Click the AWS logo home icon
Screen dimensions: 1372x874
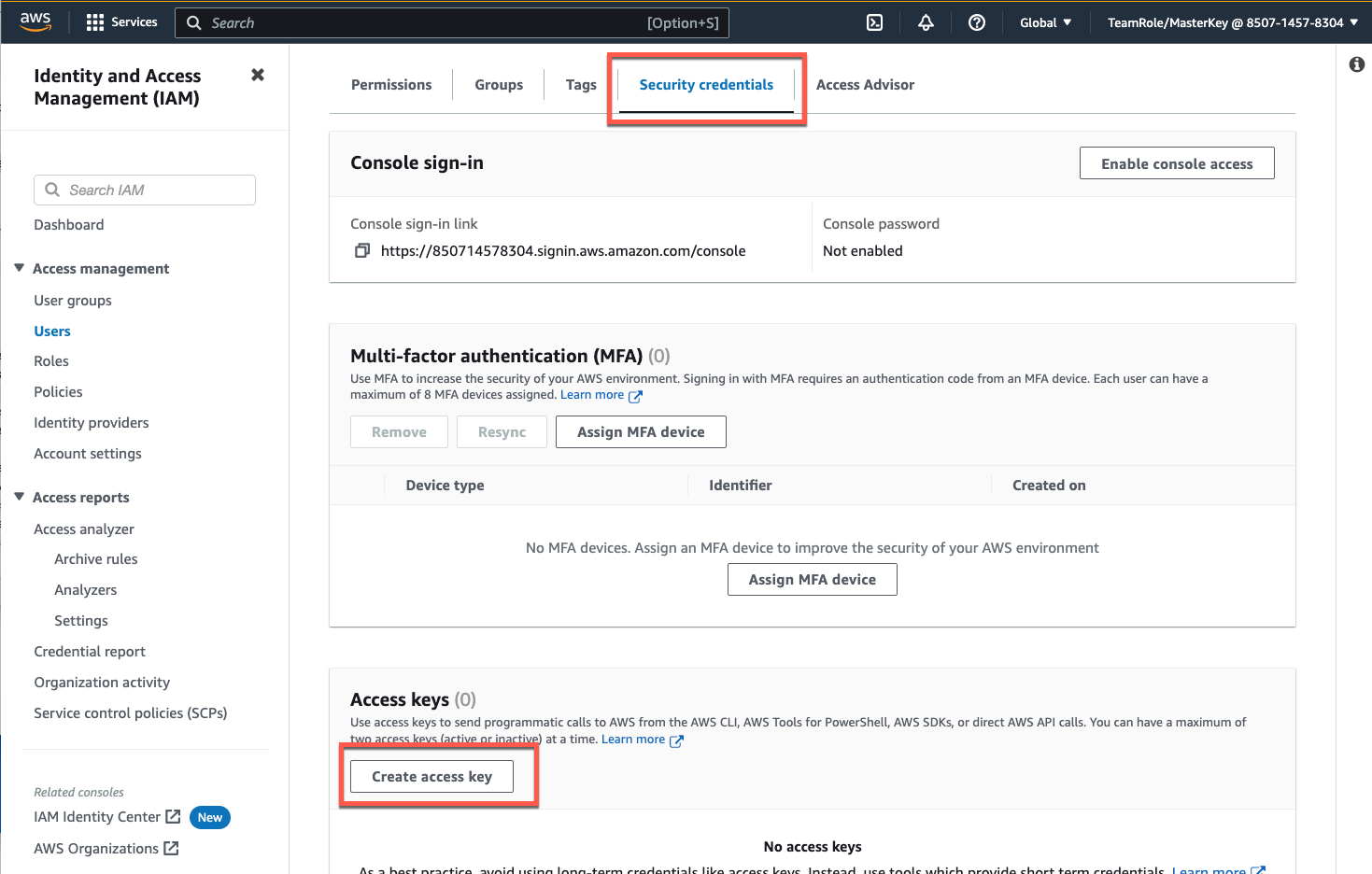pyautogui.click(x=35, y=22)
